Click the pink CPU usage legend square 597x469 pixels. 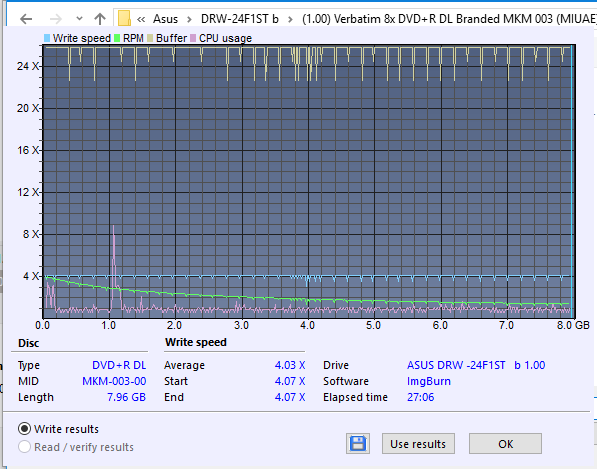(193, 38)
